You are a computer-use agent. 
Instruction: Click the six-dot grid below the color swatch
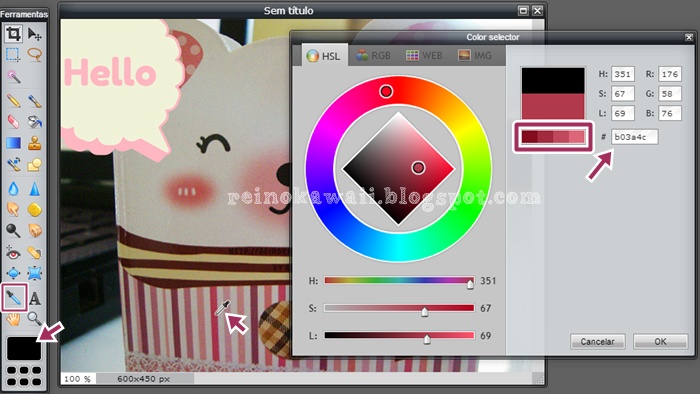click(x=24, y=376)
